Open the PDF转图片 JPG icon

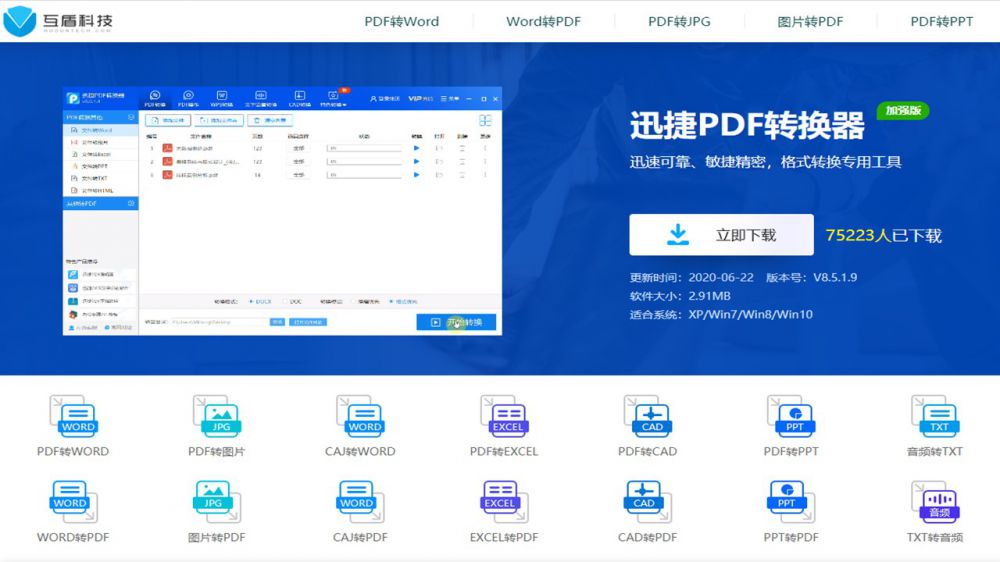click(x=216, y=416)
